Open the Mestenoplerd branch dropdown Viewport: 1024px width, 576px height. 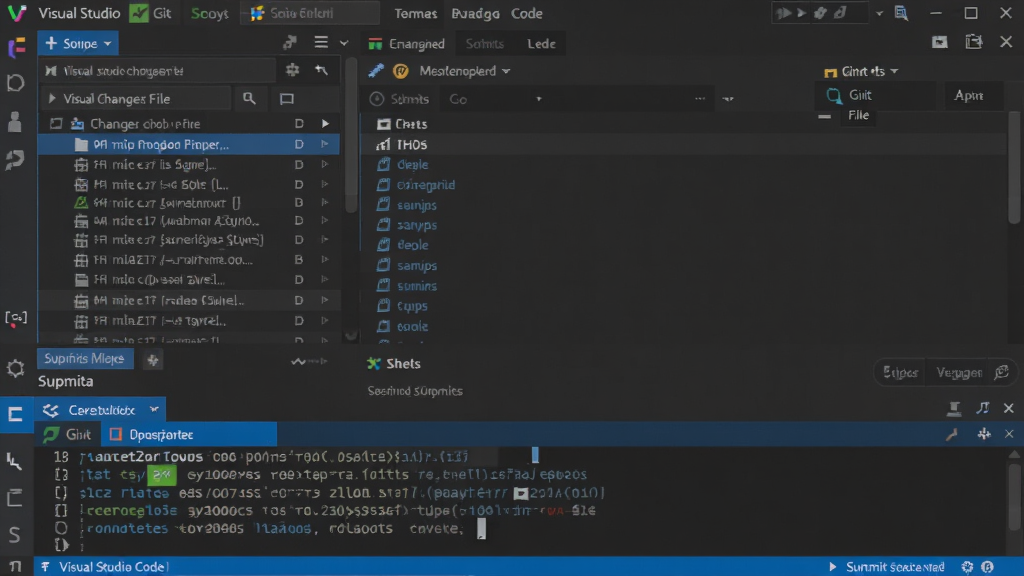pos(464,71)
